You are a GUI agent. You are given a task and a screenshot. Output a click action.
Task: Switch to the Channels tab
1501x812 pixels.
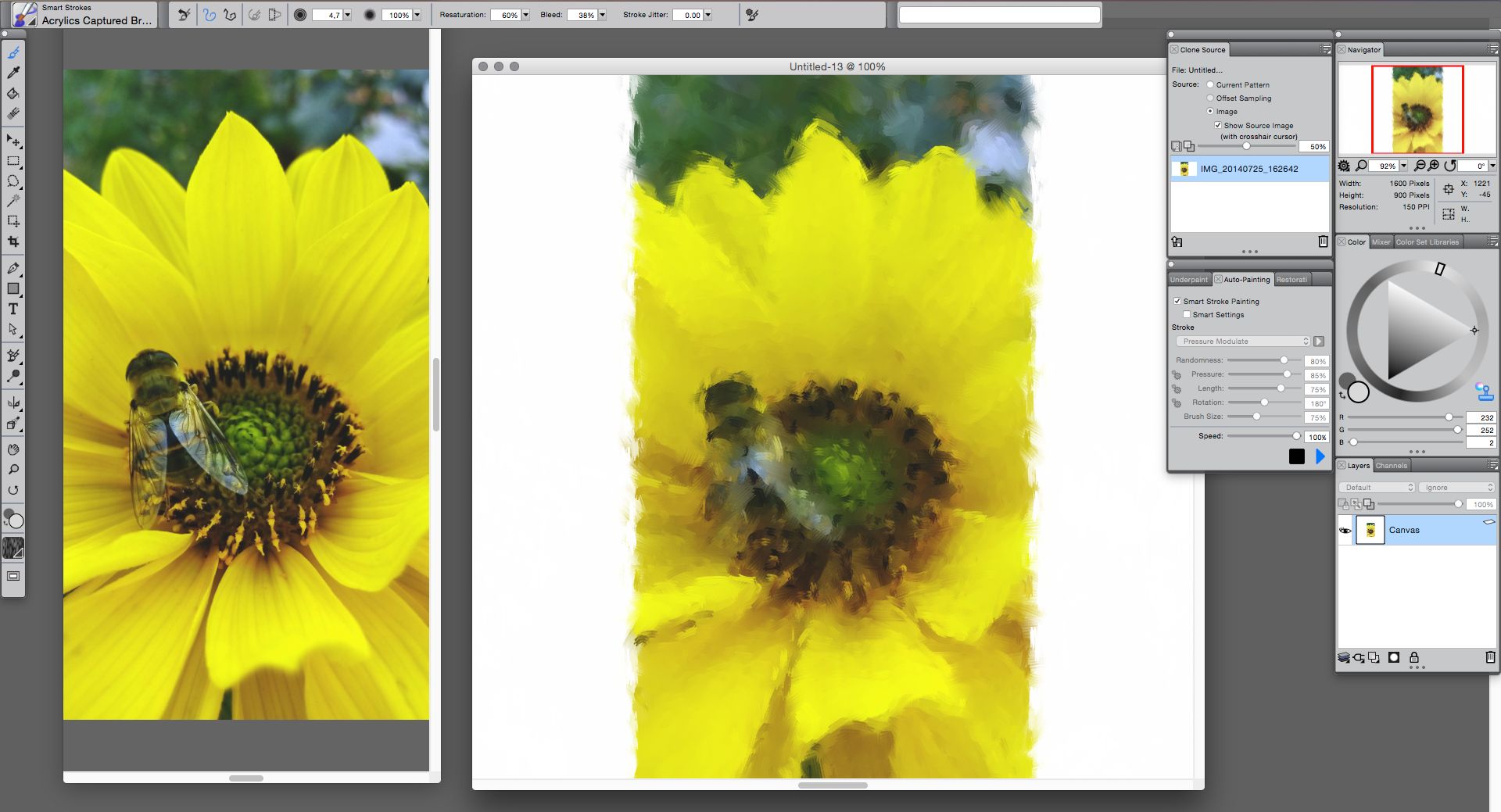click(1392, 466)
